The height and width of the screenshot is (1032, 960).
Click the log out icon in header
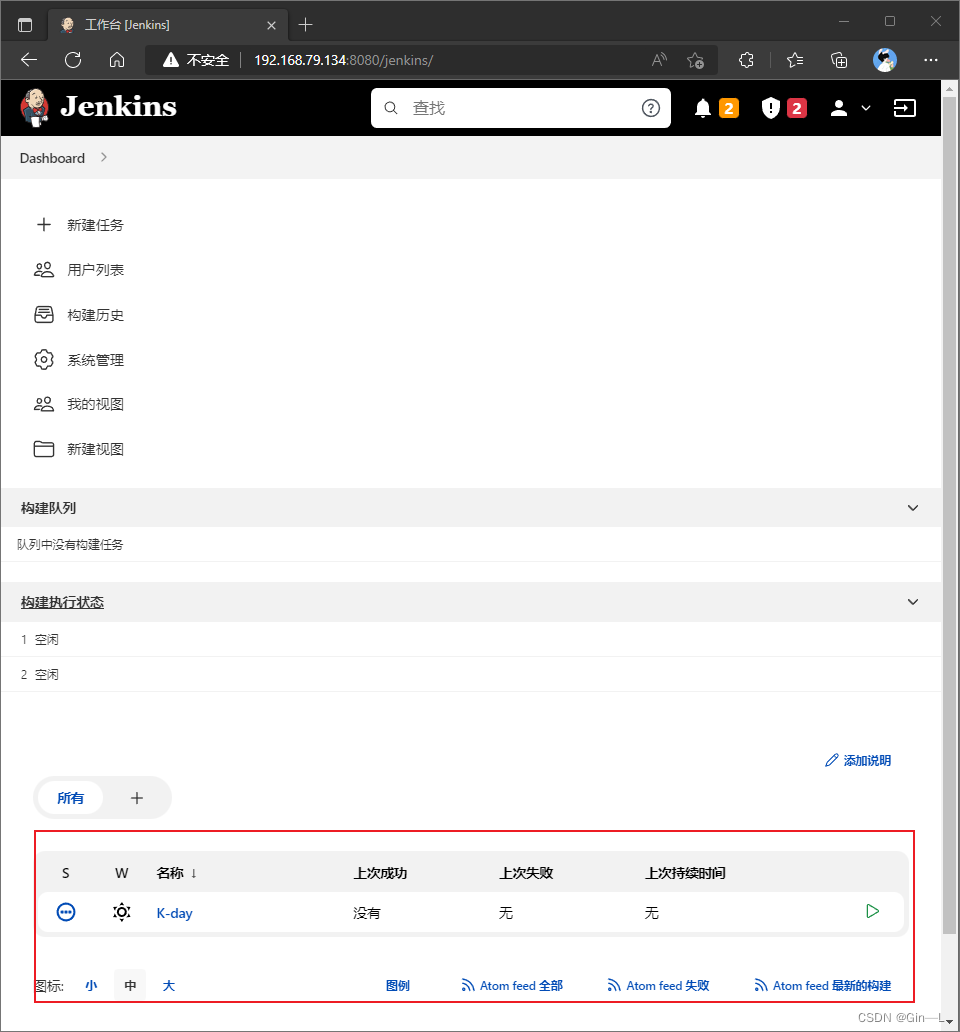905,108
